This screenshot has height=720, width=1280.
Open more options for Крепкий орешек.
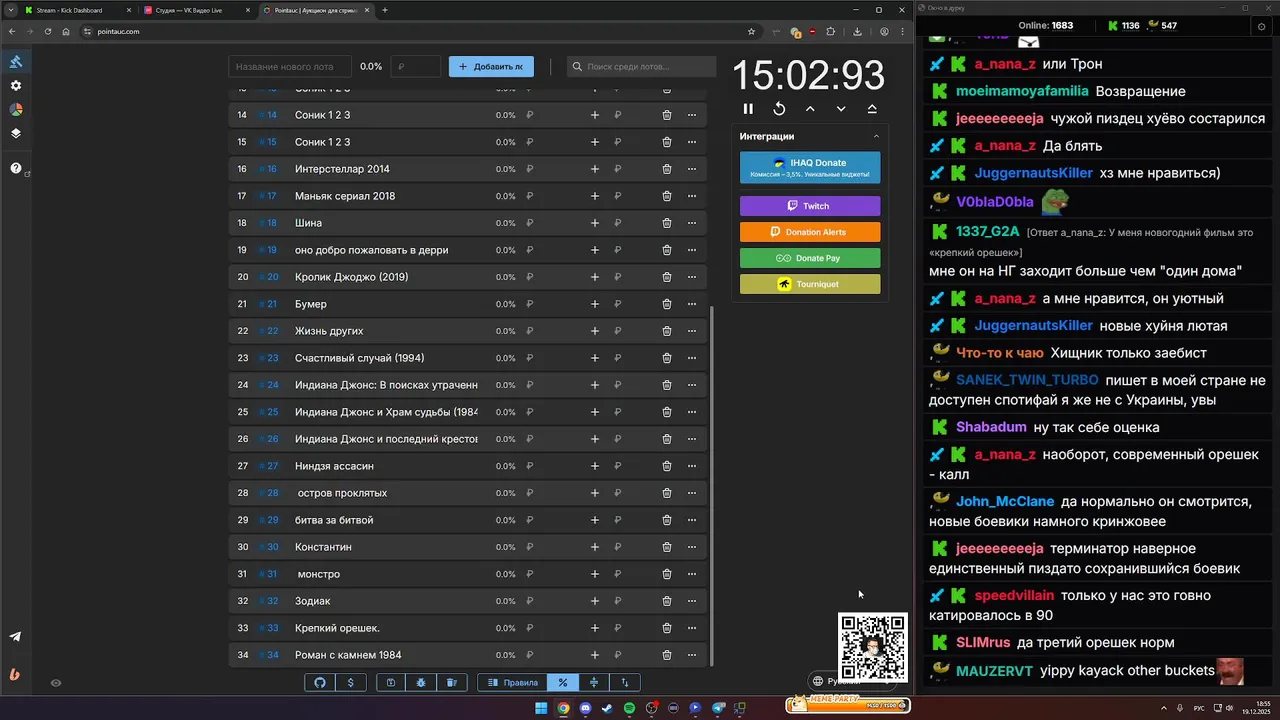click(x=692, y=628)
